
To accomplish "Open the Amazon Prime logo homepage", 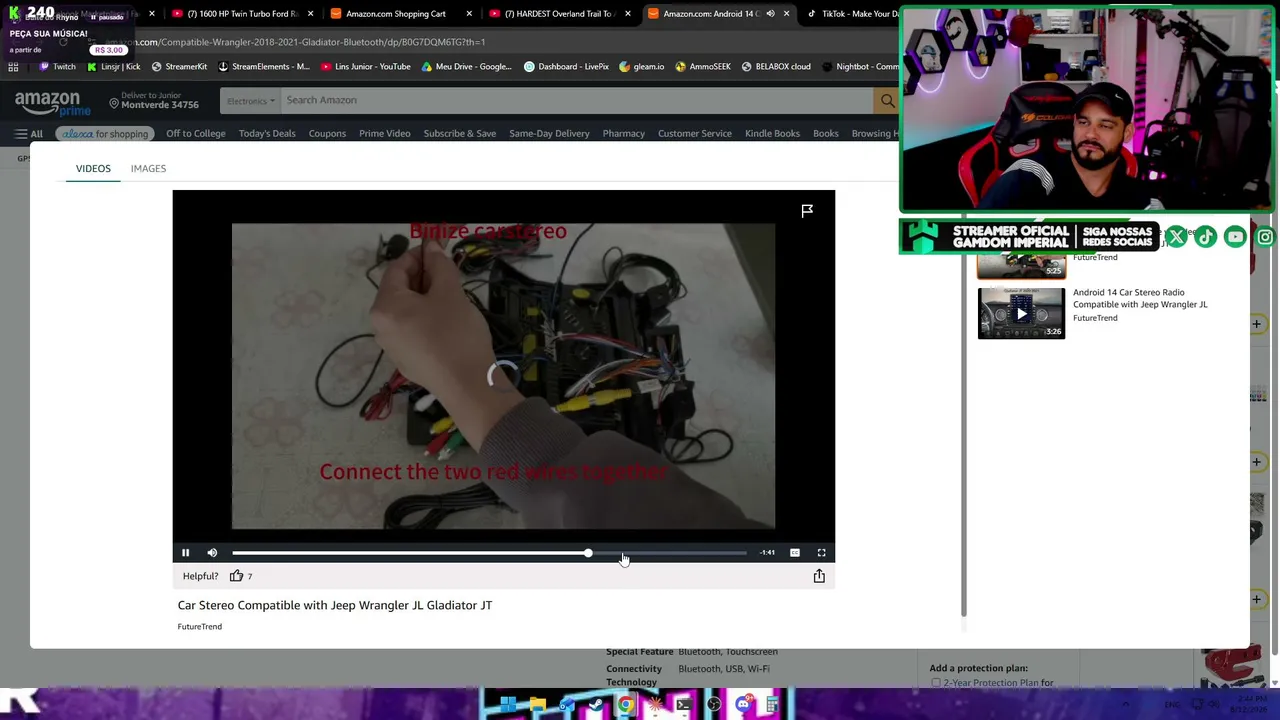I will 52,102.
